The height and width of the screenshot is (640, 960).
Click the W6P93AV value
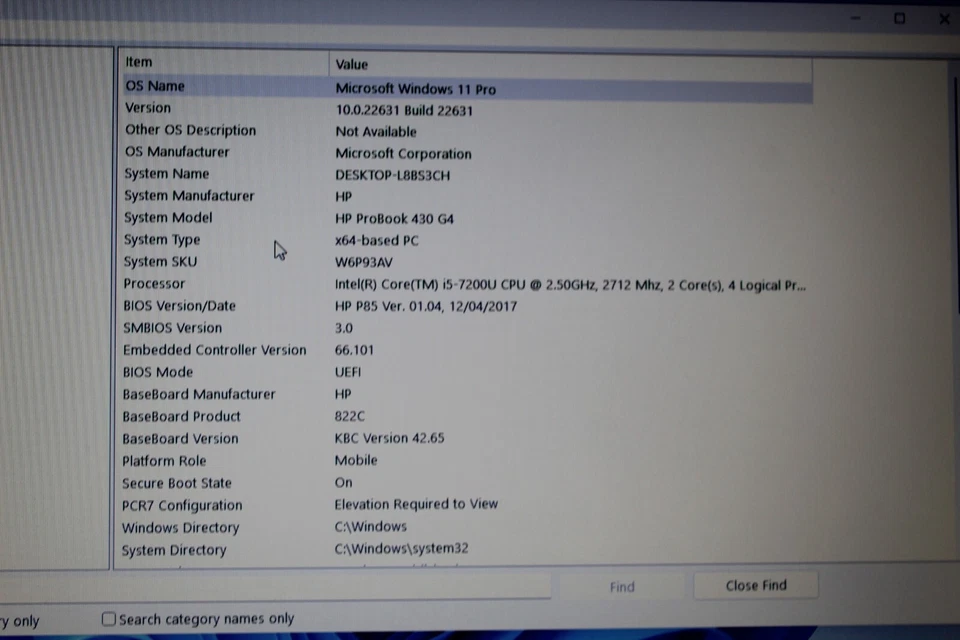[x=364, y=262]
